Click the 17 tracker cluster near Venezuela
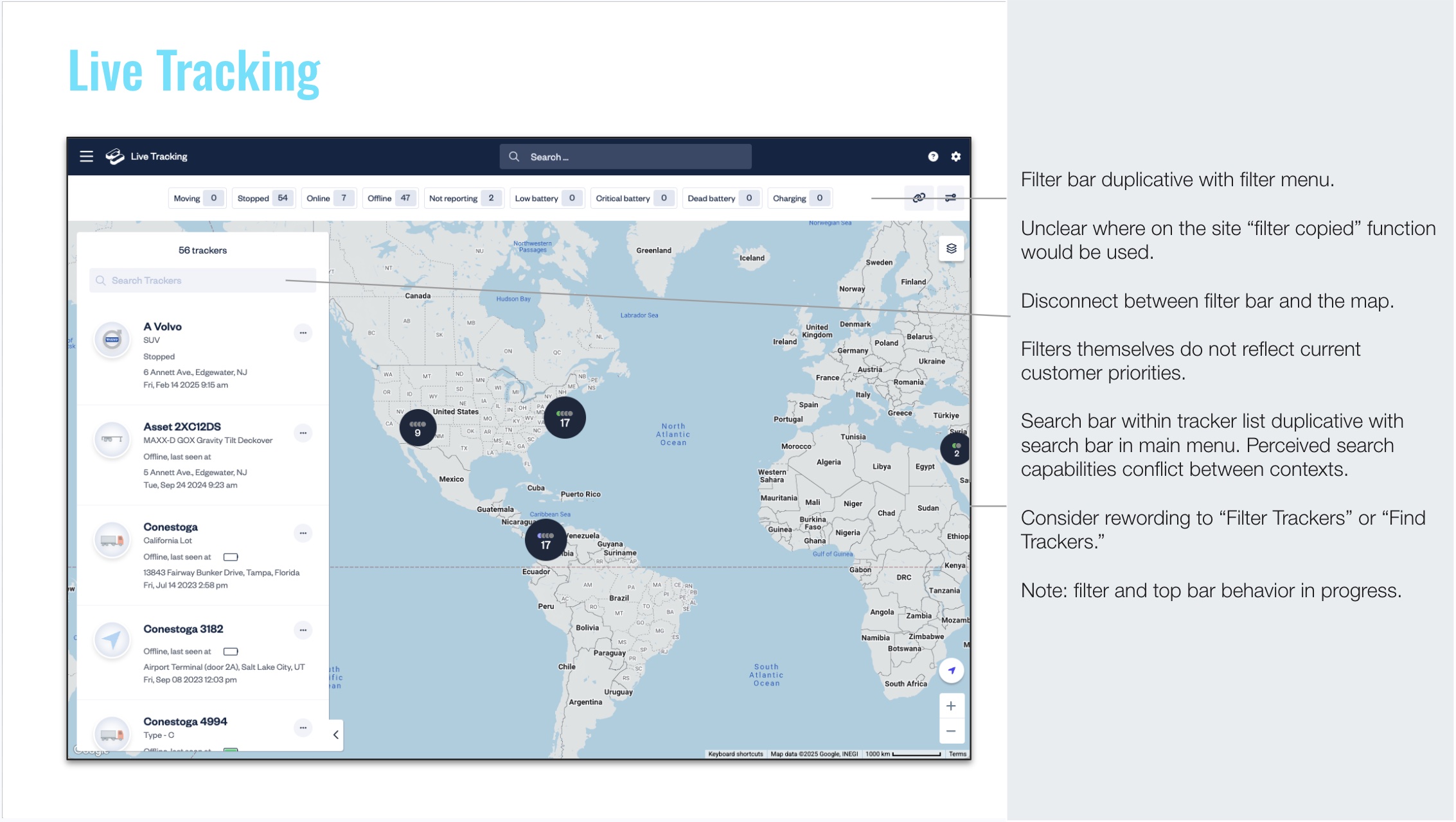This screenshot has width=1456, height=822. point(546,540)
